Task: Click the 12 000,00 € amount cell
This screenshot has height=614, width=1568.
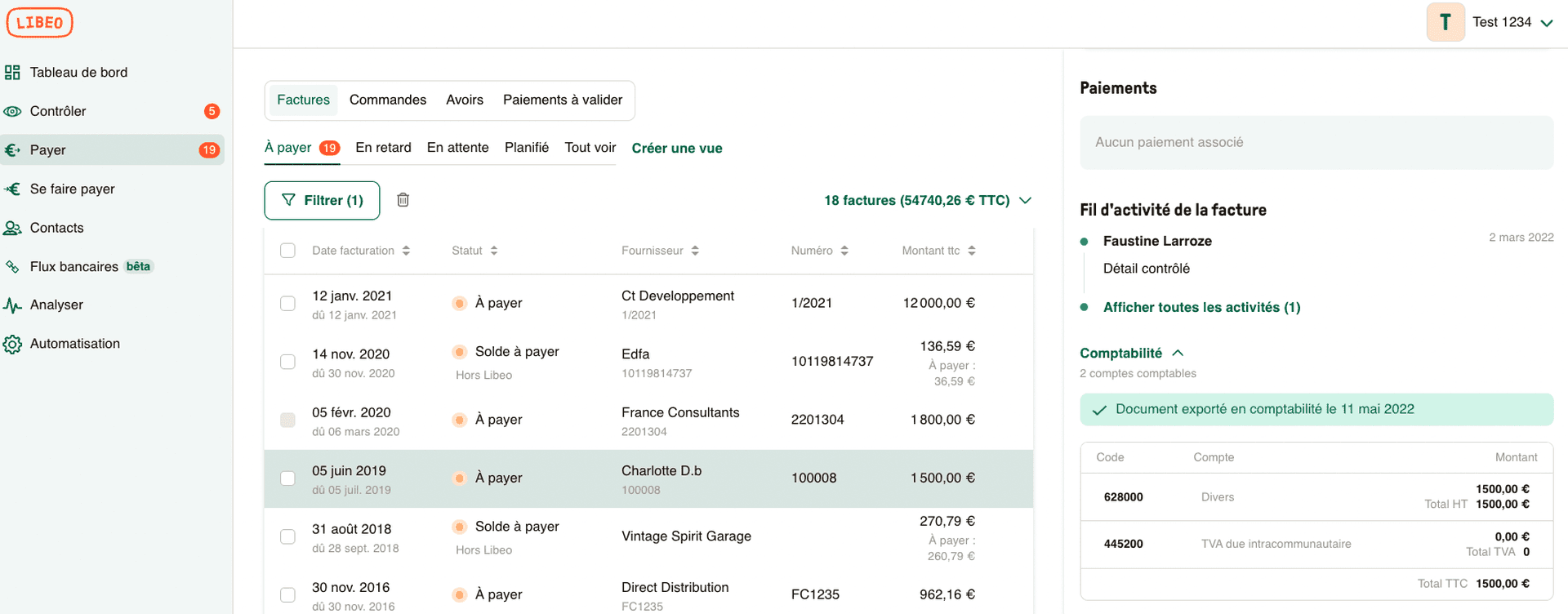Action: (939, 303)
